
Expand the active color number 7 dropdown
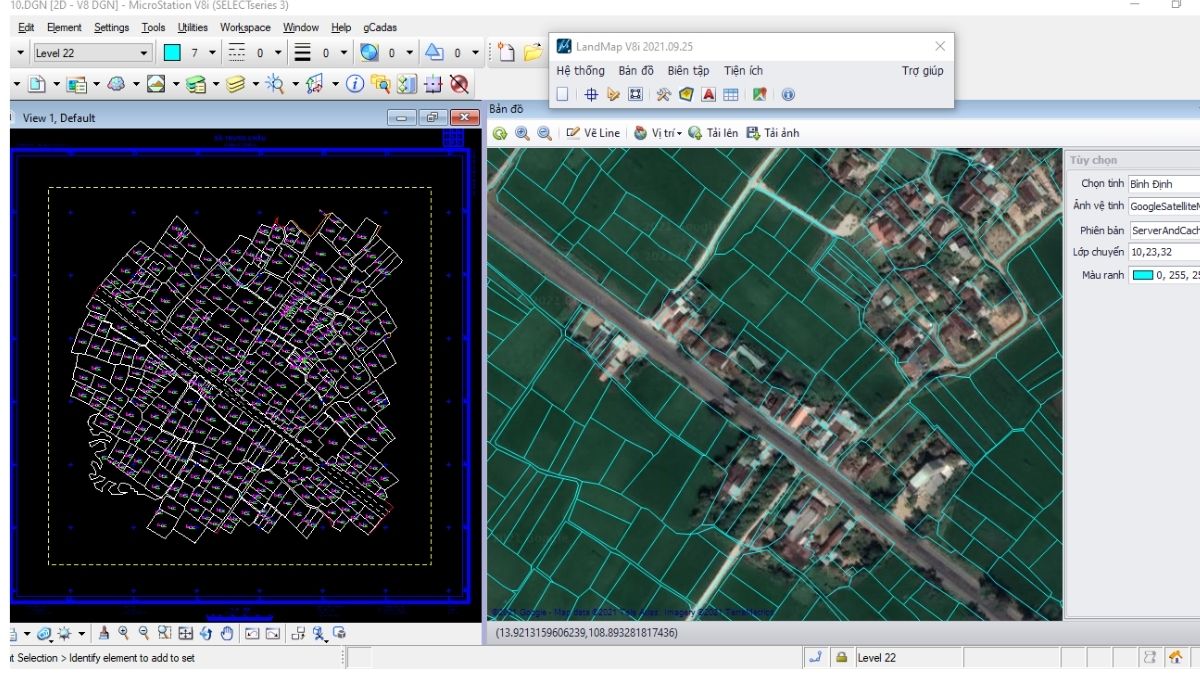[x=212, y=52]
